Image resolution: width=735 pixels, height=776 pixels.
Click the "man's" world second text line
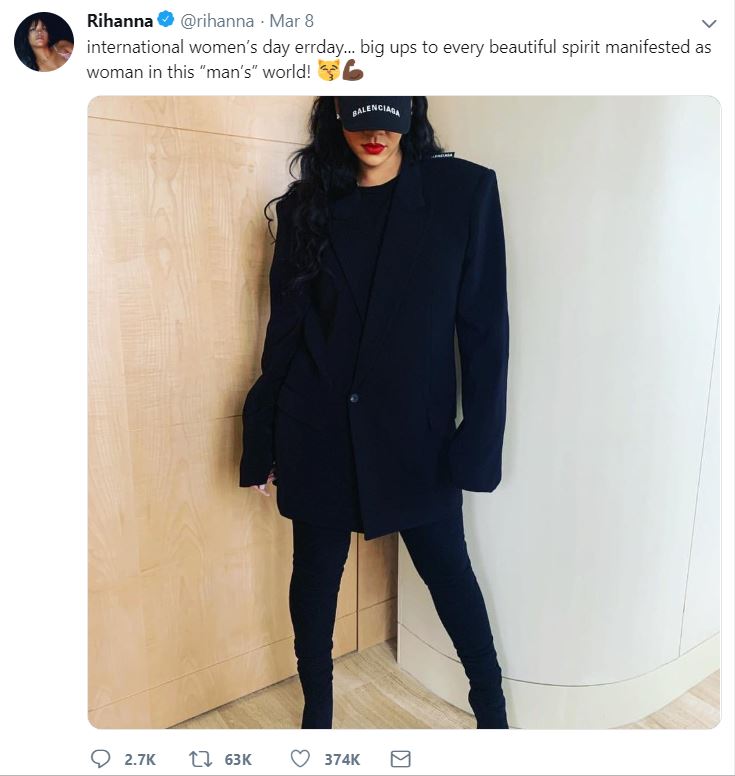(x=199, y=72)
